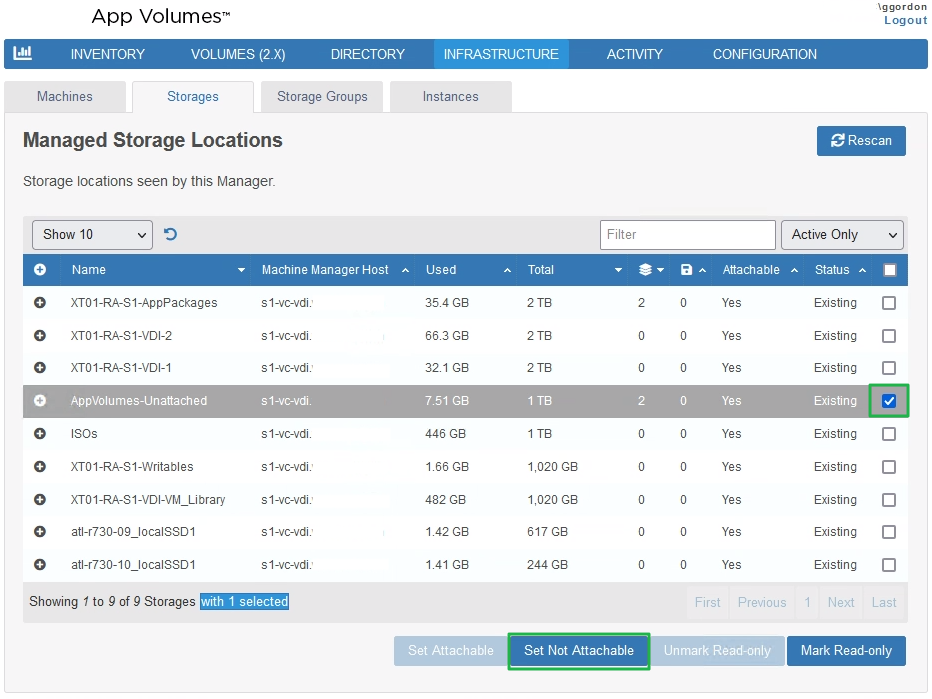Click the reload icon beside Show 10
Image resolution: width=932 pixels, height=699 pixels.
(169, 234)
